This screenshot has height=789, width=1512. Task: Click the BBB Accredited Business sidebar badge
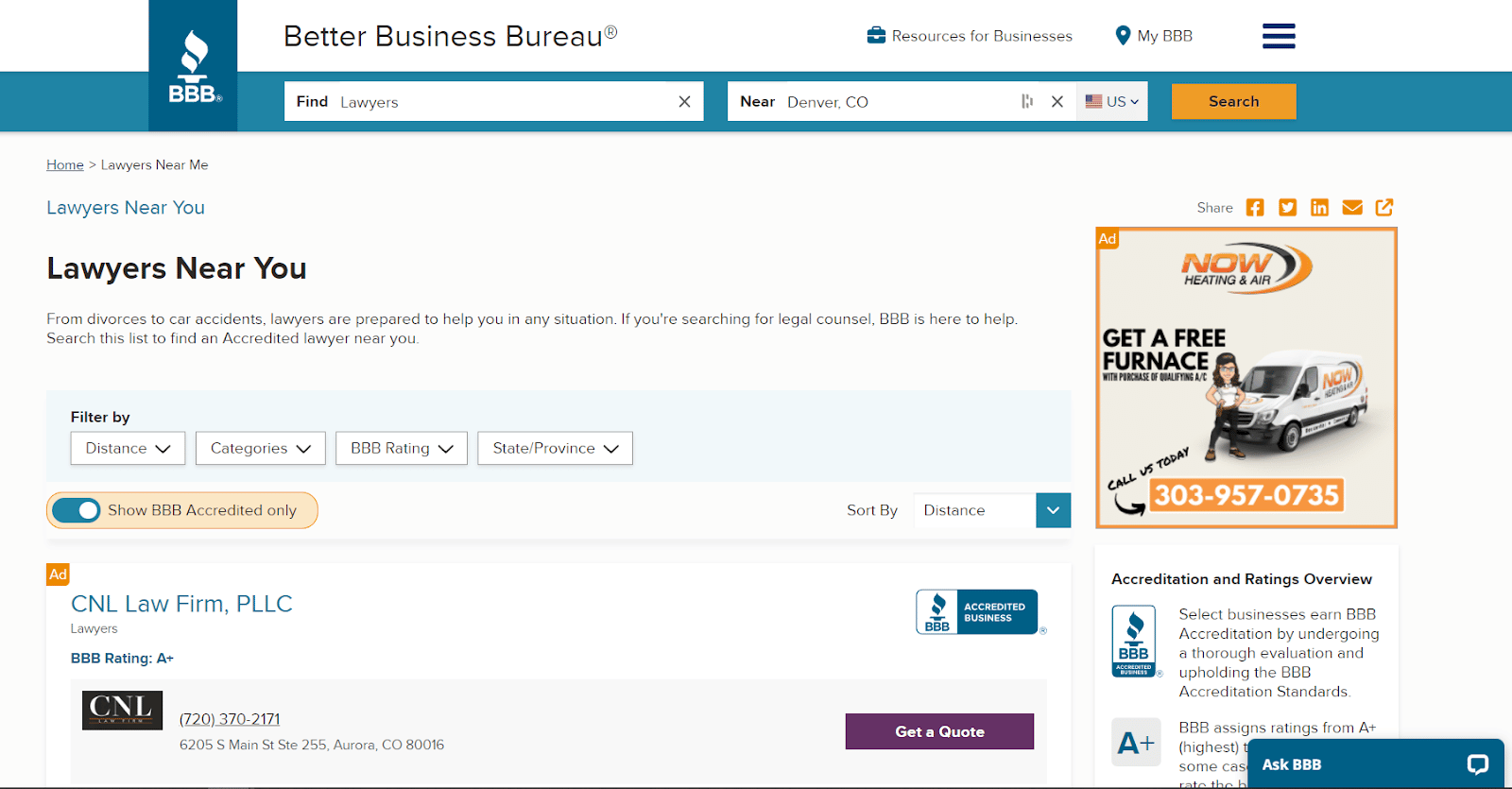pyautogui.click(x=1134, y=642)
